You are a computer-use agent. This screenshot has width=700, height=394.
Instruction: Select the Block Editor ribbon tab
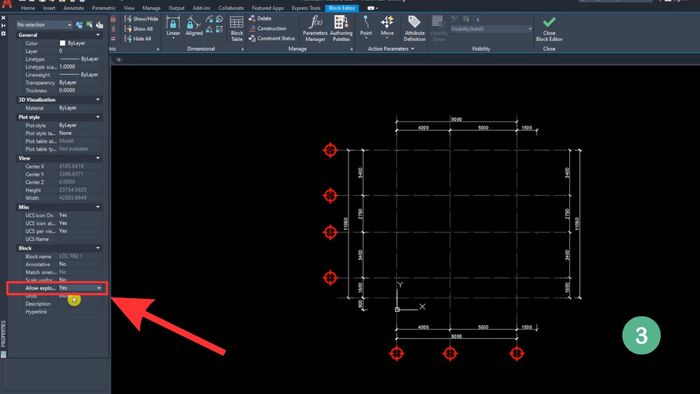(x=342, y=8)
